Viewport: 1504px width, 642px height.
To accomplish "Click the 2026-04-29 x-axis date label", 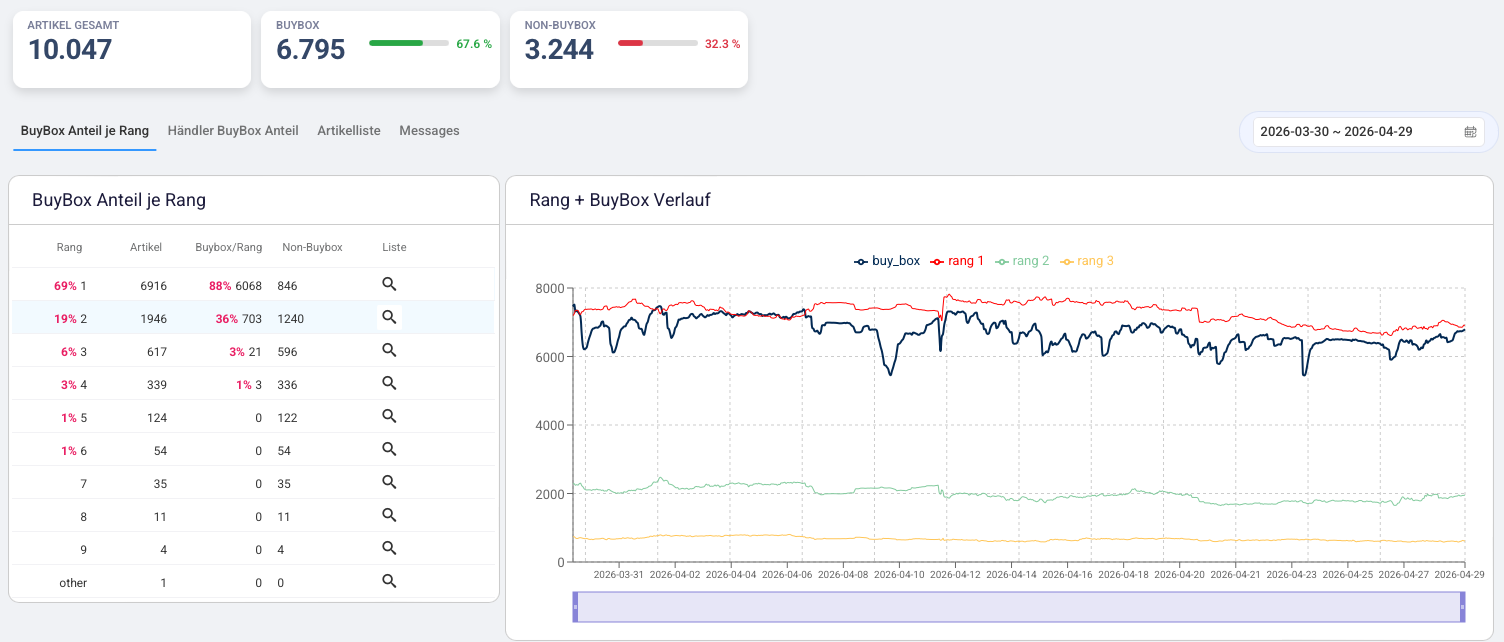I will click(1461, 575).
